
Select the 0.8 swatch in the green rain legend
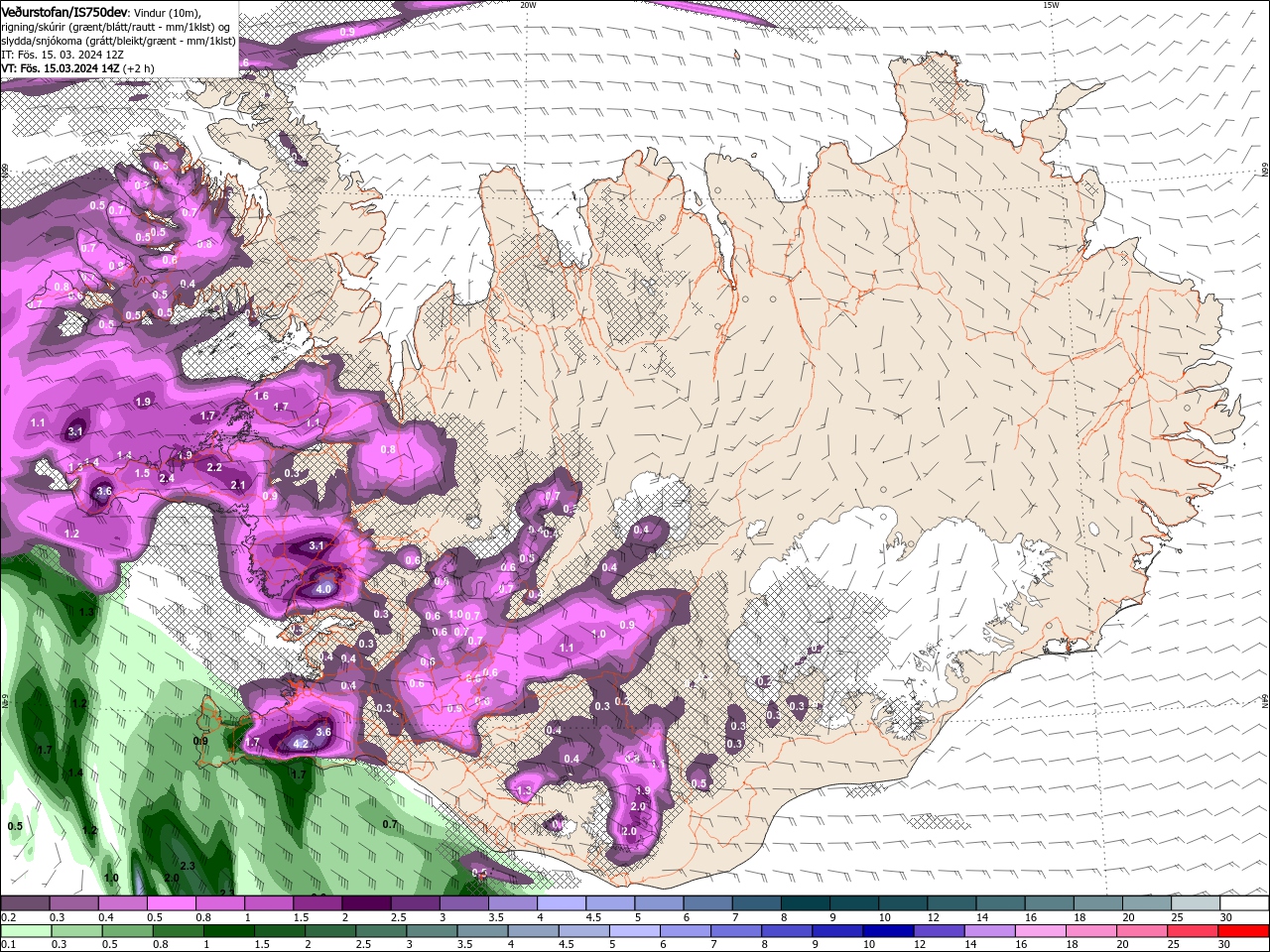[x=179, y=931]
